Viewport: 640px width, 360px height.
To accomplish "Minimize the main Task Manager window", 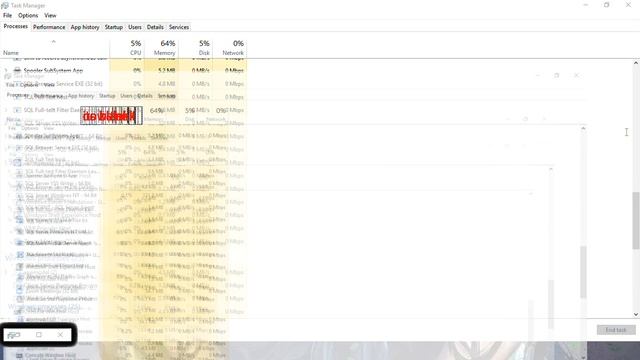I will click(x=586, y=5).
